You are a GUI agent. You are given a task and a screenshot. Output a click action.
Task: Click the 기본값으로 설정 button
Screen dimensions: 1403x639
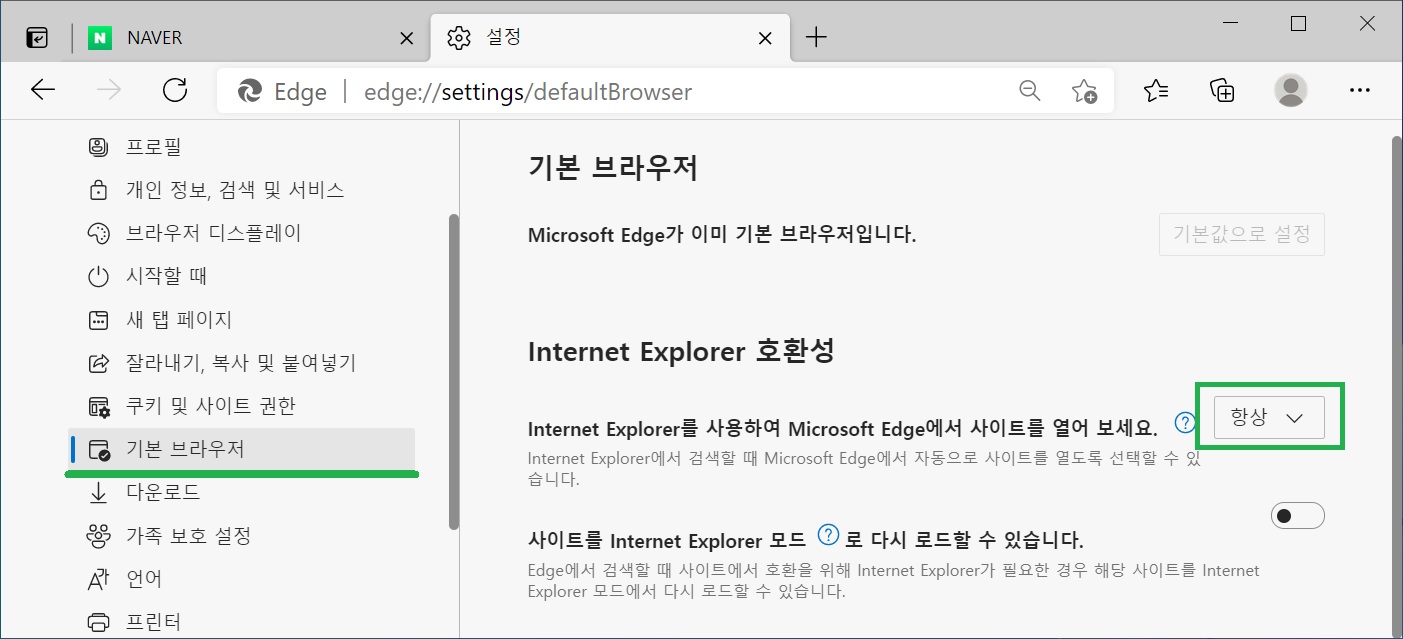1242,236
